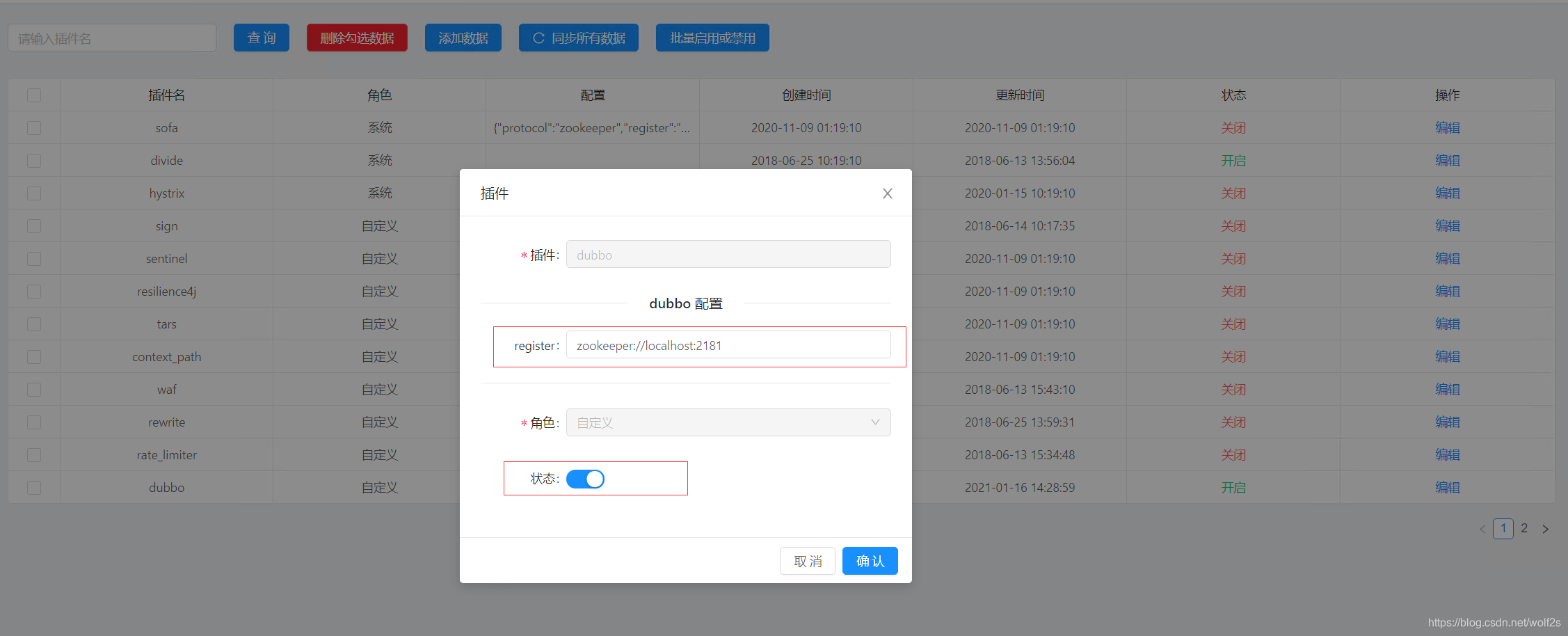Click the 批量启用或禁用 button
Screen dimensions: 1568x636
click(x=712, y=38)
